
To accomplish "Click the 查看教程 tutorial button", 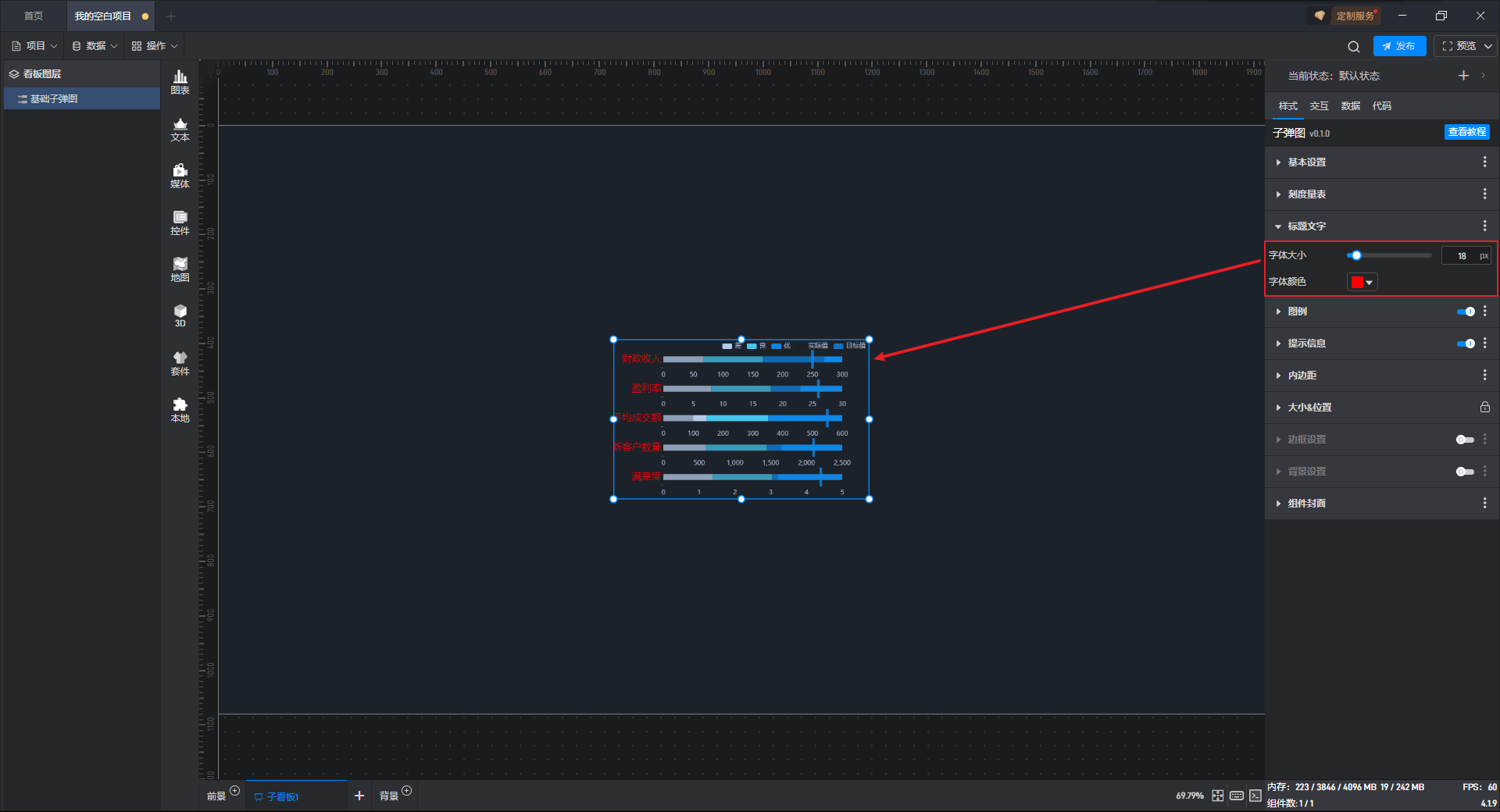I will coord(1466,132).
